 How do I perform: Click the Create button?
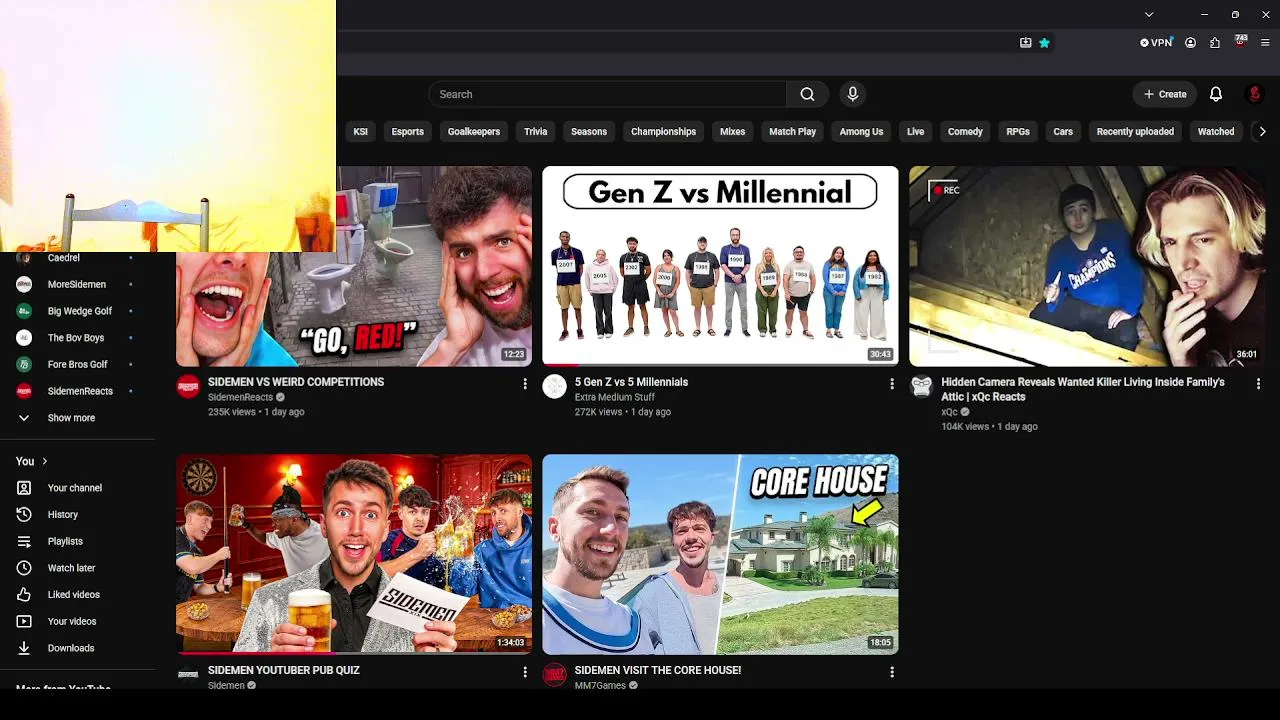(1165, 94)
